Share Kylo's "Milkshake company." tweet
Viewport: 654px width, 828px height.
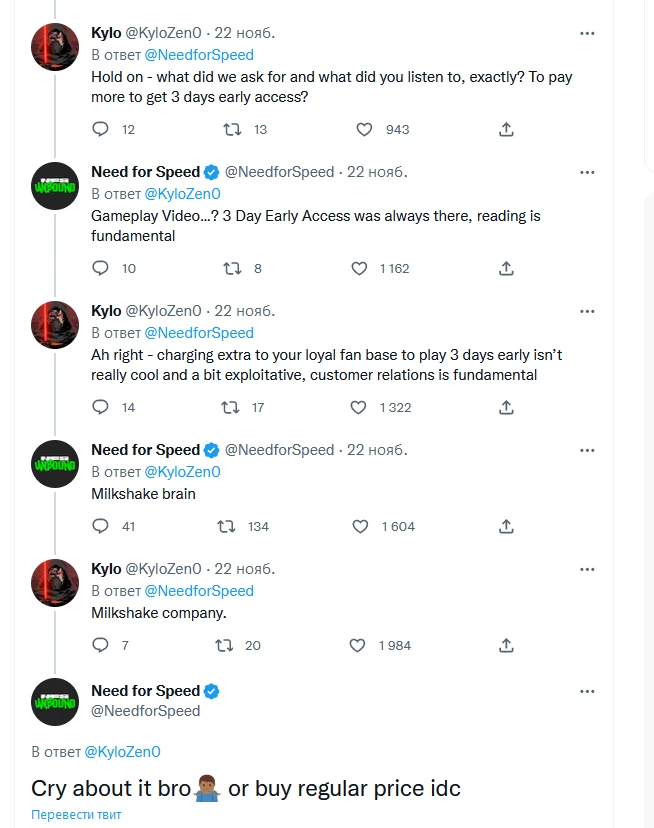(506, 645)
